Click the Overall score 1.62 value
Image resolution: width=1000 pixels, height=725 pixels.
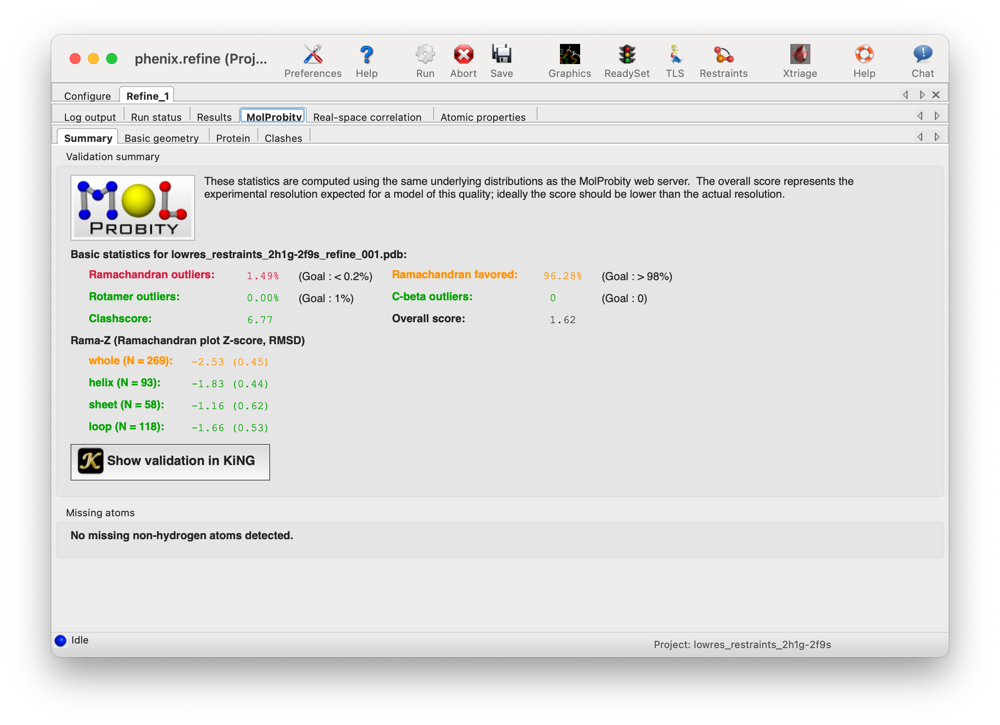[x=562, y=319]
